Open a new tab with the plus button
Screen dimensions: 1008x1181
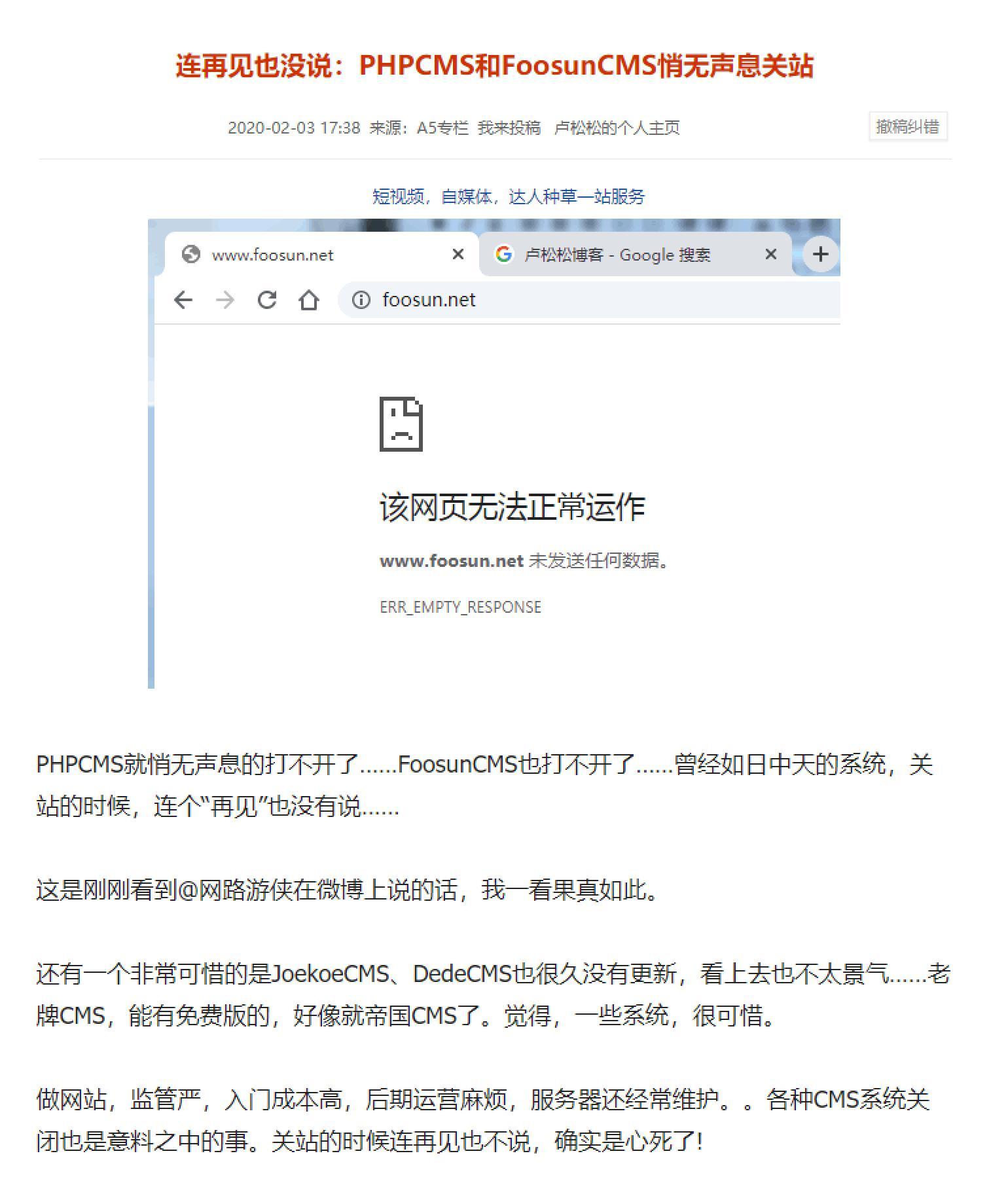pyautogui.click(x=820, y=254)
